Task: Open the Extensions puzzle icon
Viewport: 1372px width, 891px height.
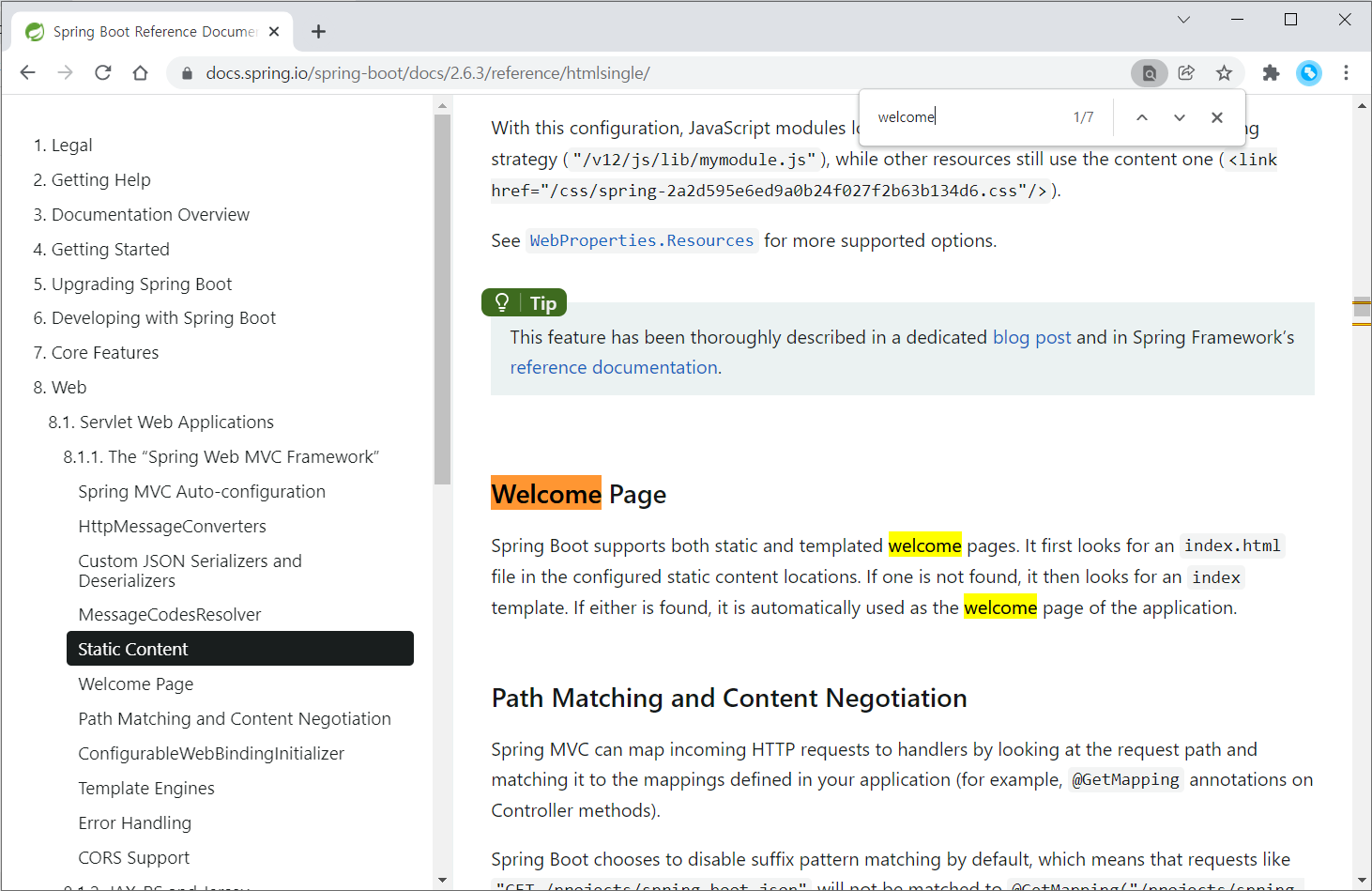Action: click(x=1271, y=73)
